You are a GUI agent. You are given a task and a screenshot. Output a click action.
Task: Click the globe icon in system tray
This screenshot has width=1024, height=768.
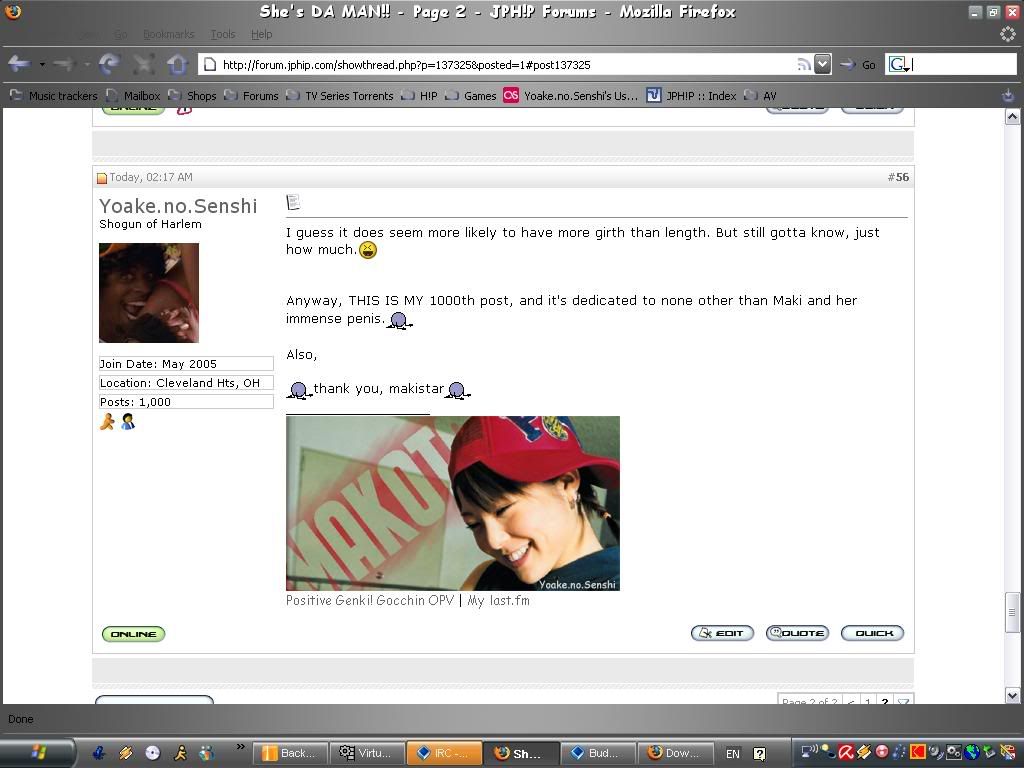(972, 752)
